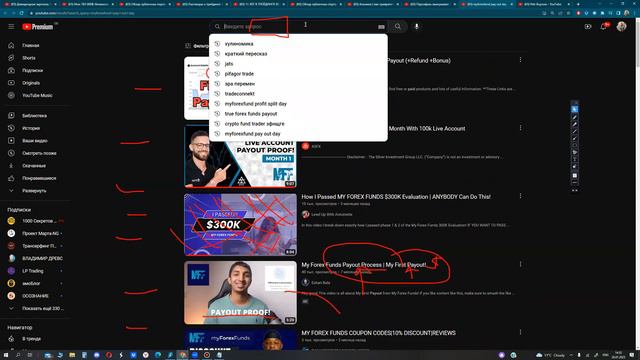The width and height of the screenshot is (640, 360).
Task: Open options menu for the Refund Bonus video
Action: [520, 60]
